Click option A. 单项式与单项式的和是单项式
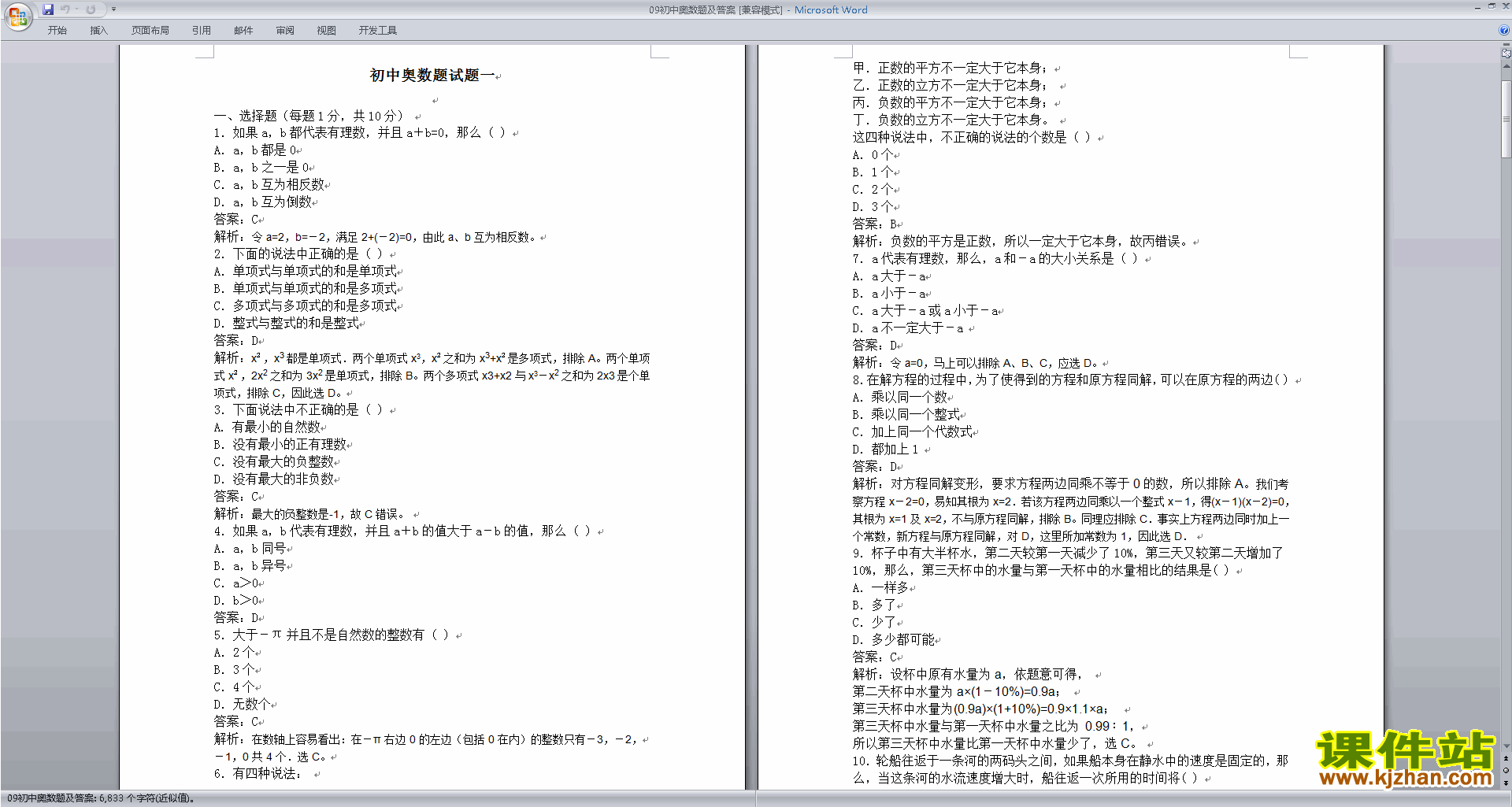 [305, 271]
